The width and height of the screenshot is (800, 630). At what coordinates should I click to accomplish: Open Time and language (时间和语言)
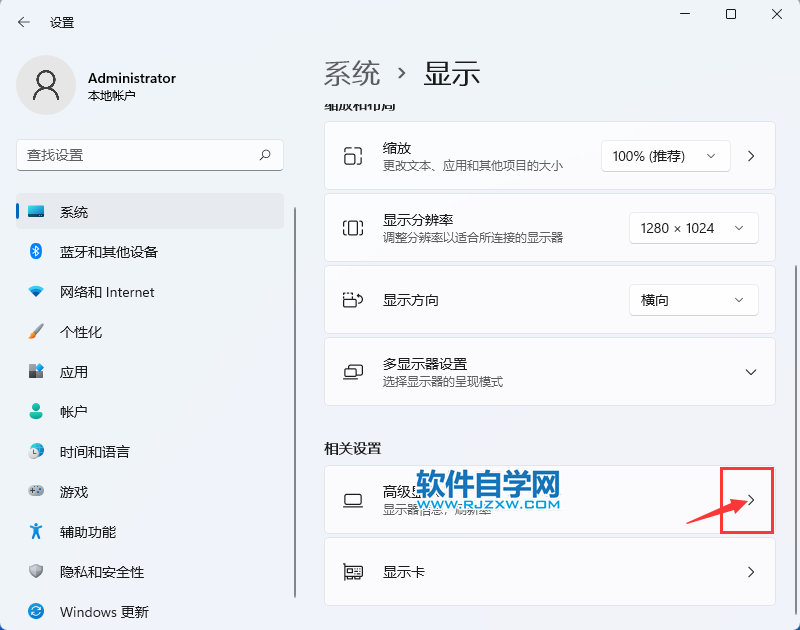tap(94, 452)
